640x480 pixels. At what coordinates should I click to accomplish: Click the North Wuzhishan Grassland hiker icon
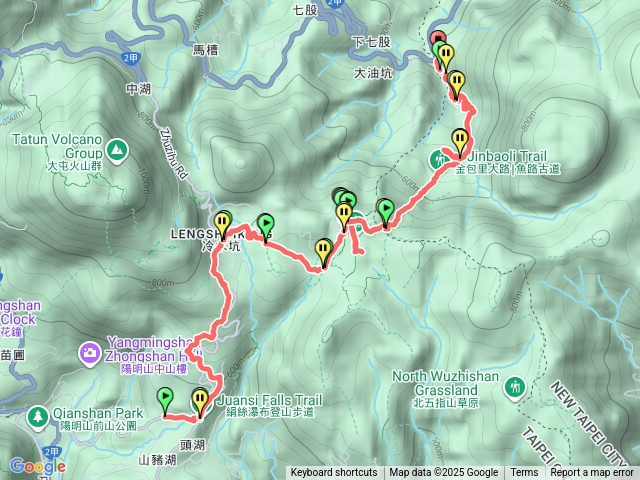click(515, 388)
